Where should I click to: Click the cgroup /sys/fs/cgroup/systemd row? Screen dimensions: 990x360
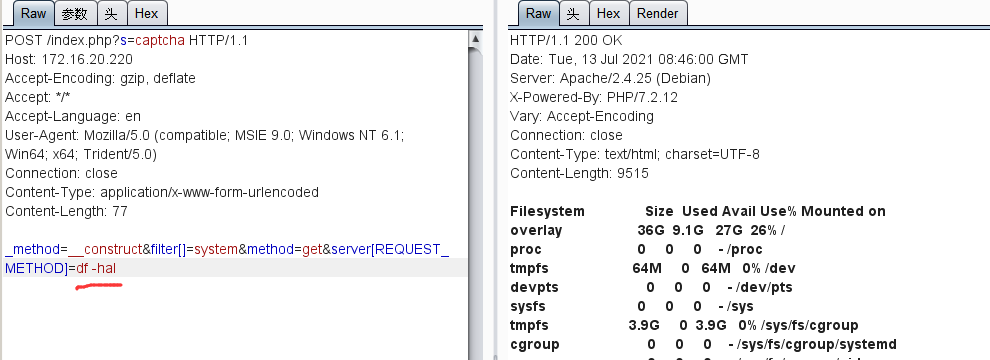tap(703, 344)
